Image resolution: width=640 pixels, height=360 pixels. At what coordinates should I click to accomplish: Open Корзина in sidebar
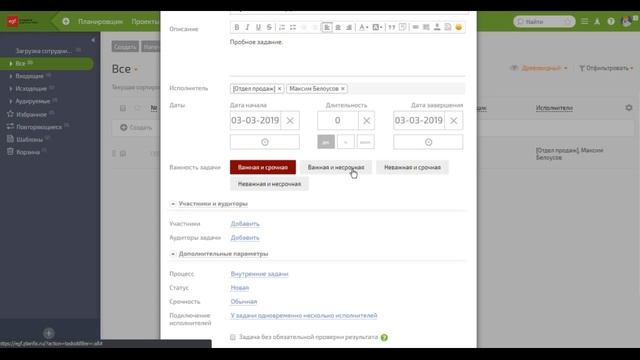[x=28, y=152]
